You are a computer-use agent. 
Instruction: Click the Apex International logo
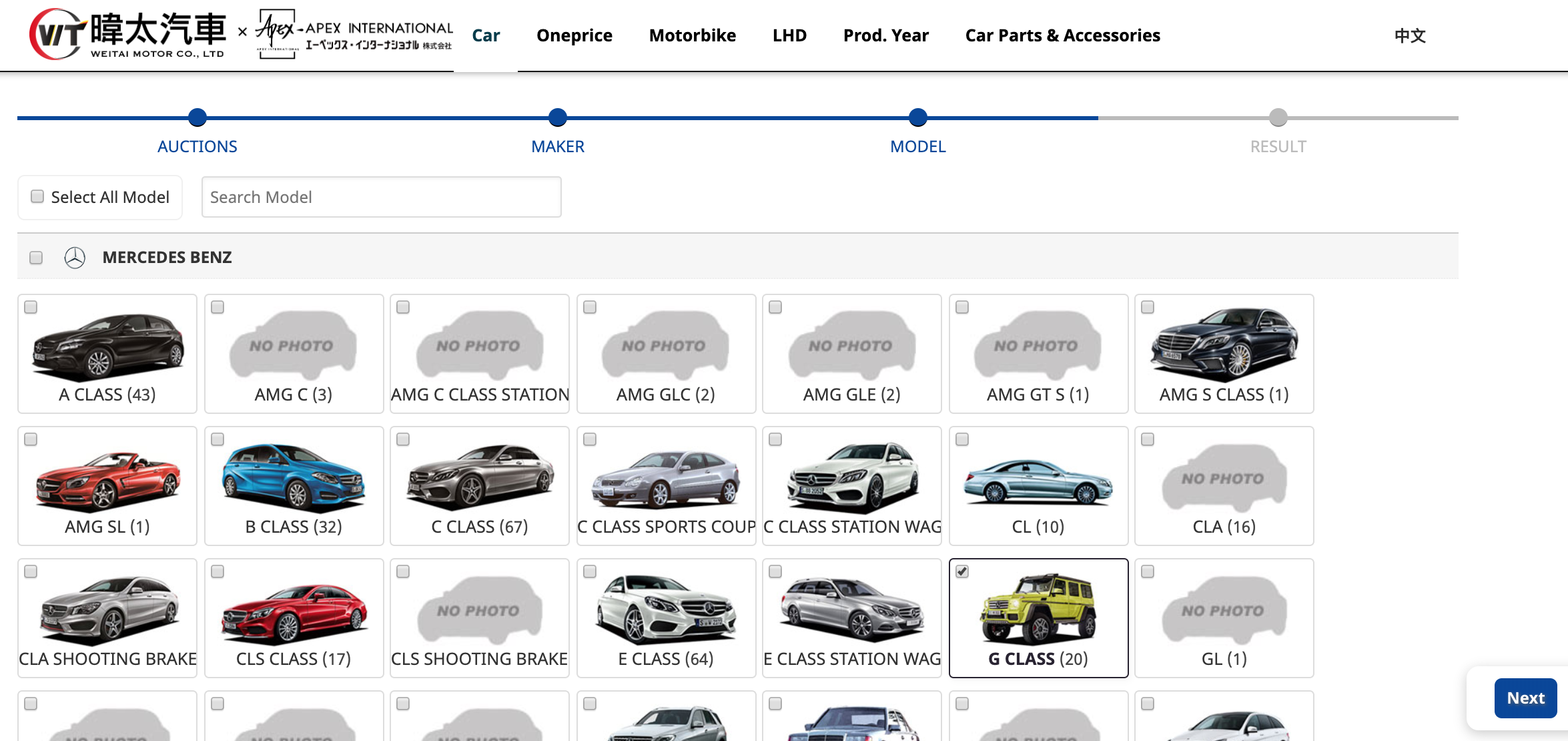point(354,35)
